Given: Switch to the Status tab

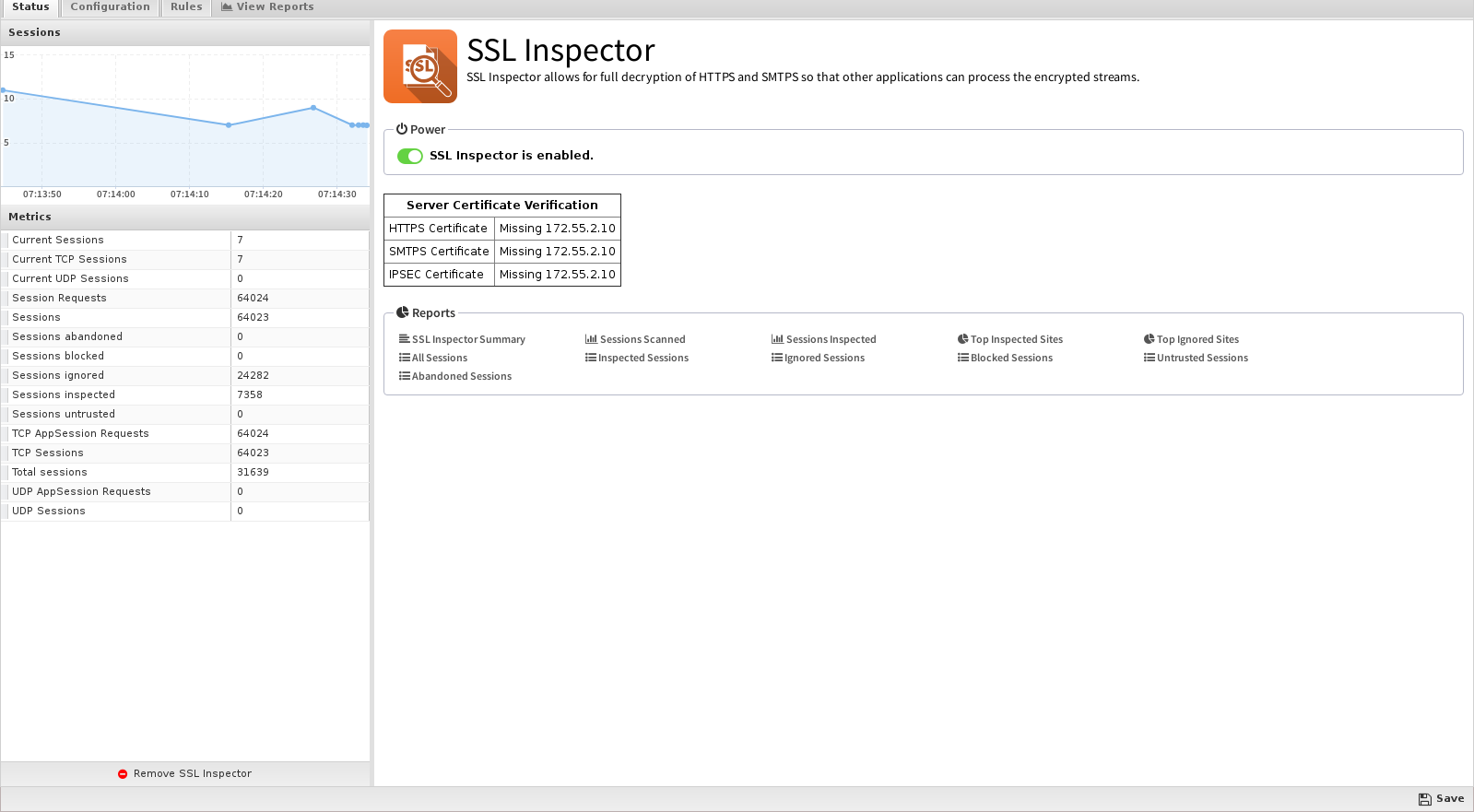Looking at the screenshot, I should (30, 7).
